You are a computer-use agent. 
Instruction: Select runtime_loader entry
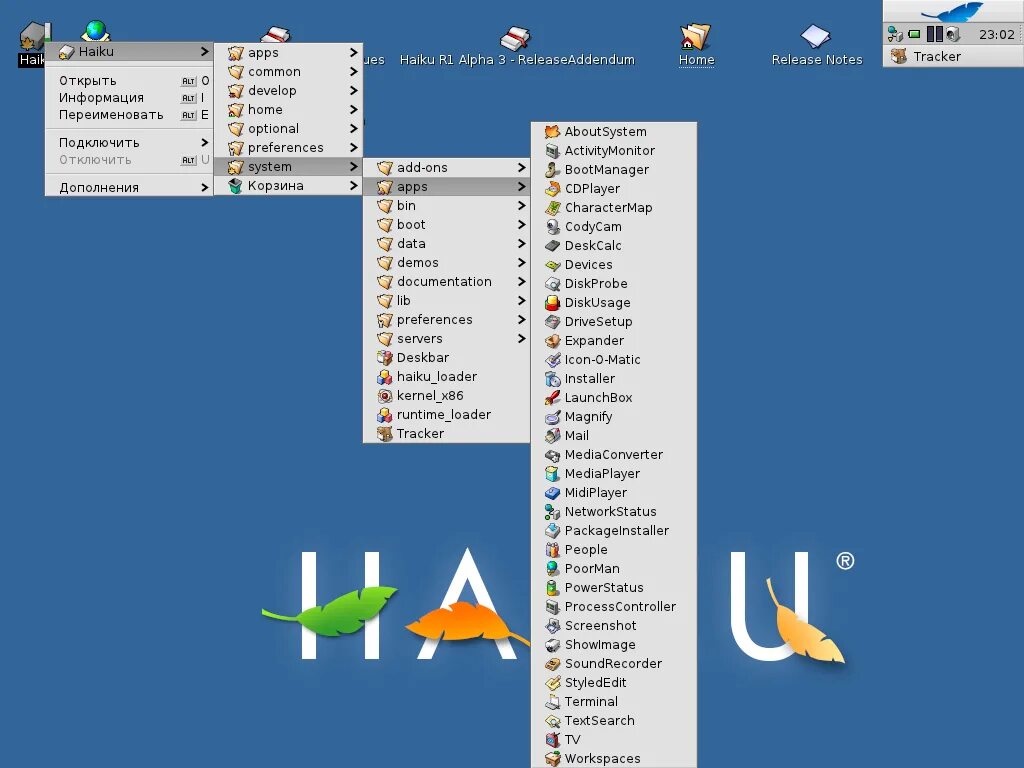coord(446,414)
